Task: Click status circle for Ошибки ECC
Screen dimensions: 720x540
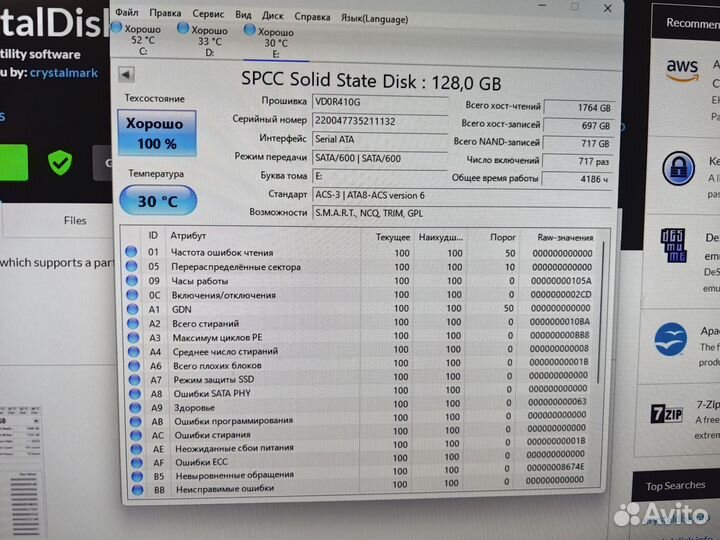Action: (x=137, y=462)
